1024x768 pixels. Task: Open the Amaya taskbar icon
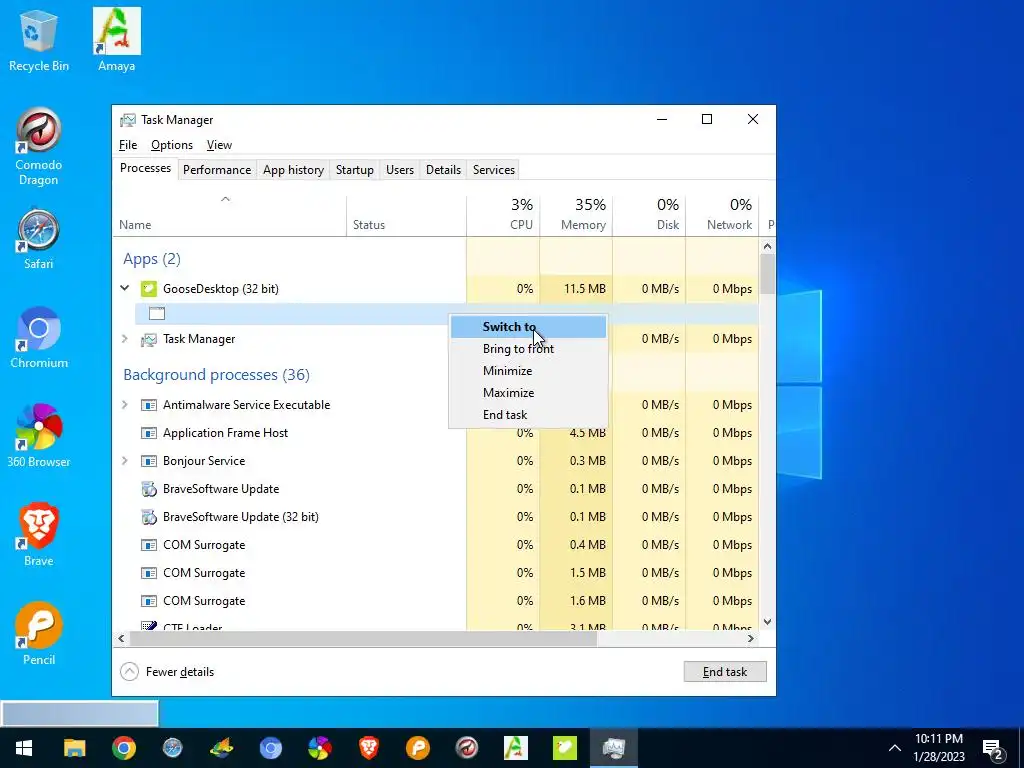click(x=515, y=748)
